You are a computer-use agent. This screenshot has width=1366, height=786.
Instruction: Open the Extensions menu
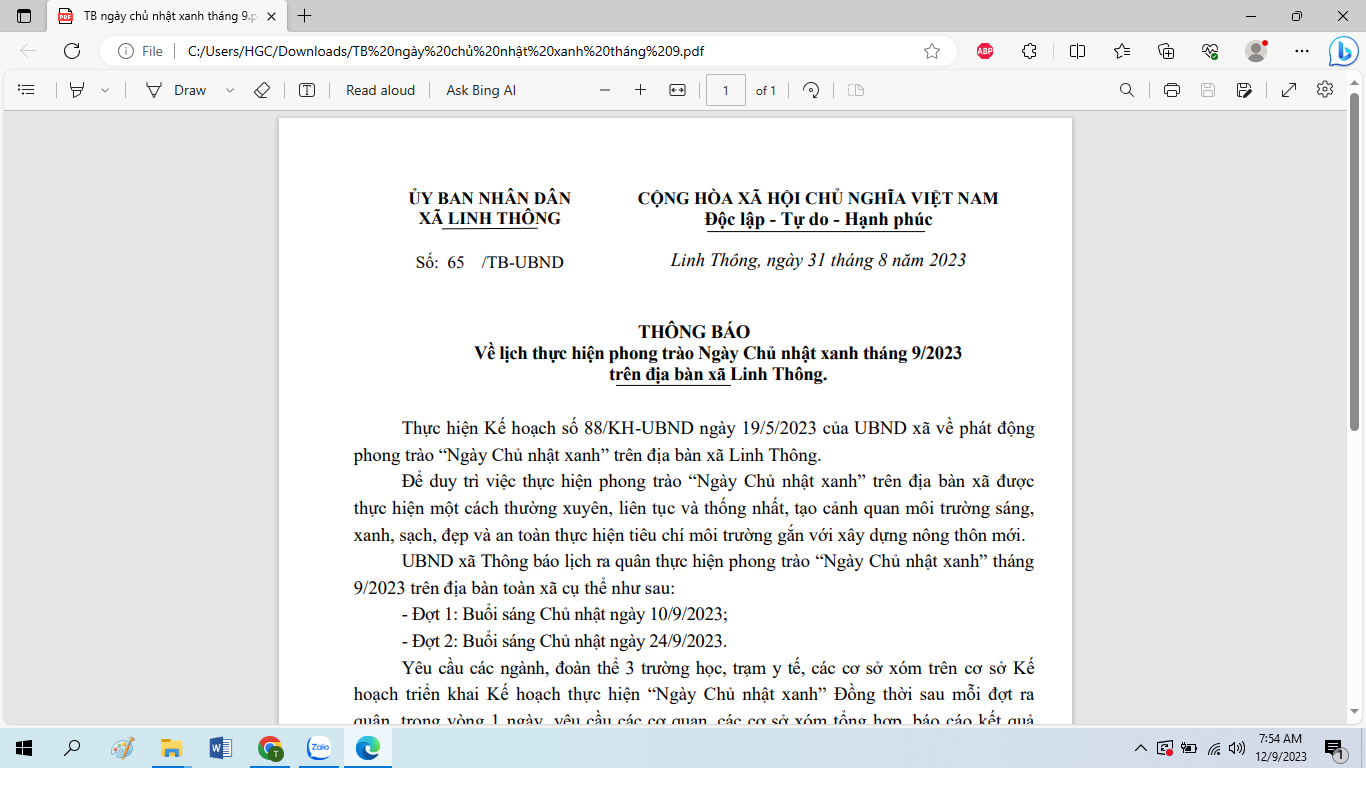(x=1029, y=51)
